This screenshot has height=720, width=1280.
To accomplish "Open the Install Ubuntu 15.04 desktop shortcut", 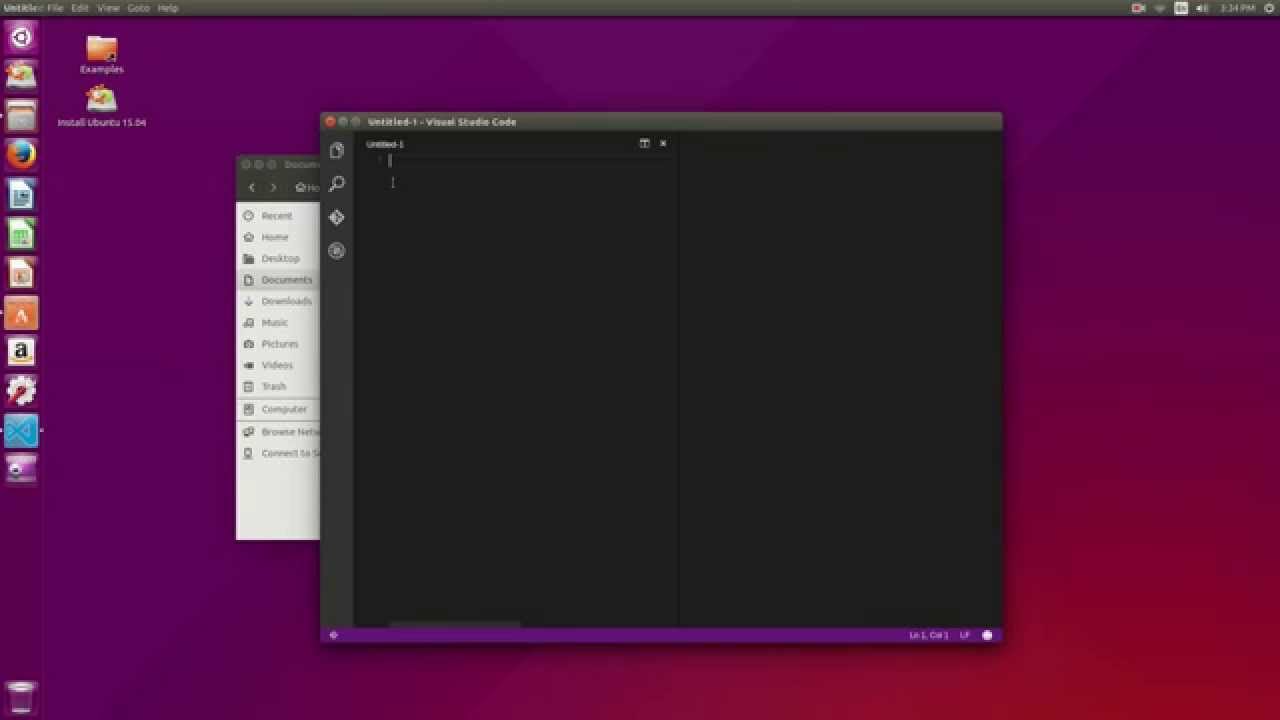I will (101, 106).
